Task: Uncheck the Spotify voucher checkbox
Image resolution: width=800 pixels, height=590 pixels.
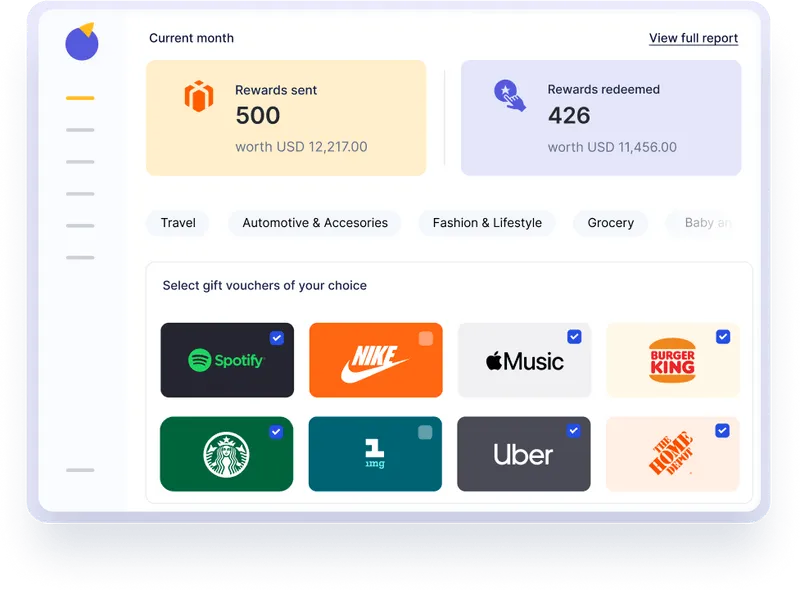Action: pos(277,338)
